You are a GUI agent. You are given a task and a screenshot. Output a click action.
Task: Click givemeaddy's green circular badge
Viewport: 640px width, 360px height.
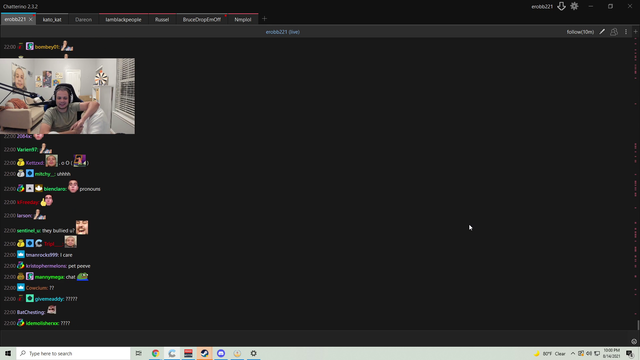click(x=30, y=298)
